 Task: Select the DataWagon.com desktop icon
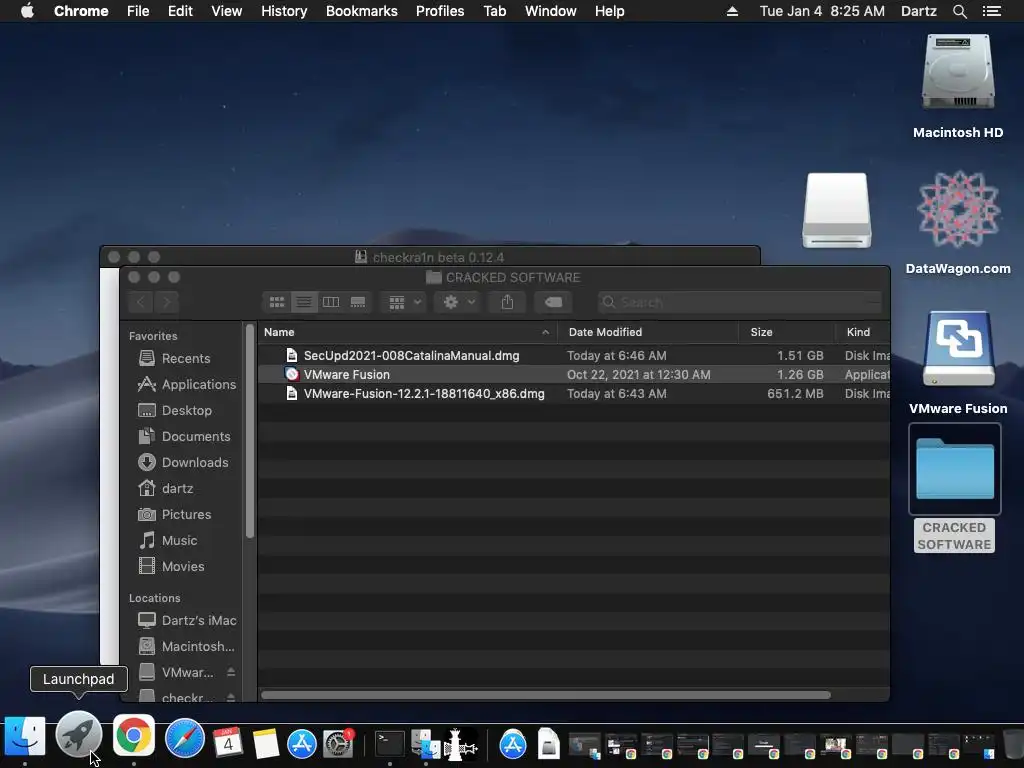click(x=957, y=209)
